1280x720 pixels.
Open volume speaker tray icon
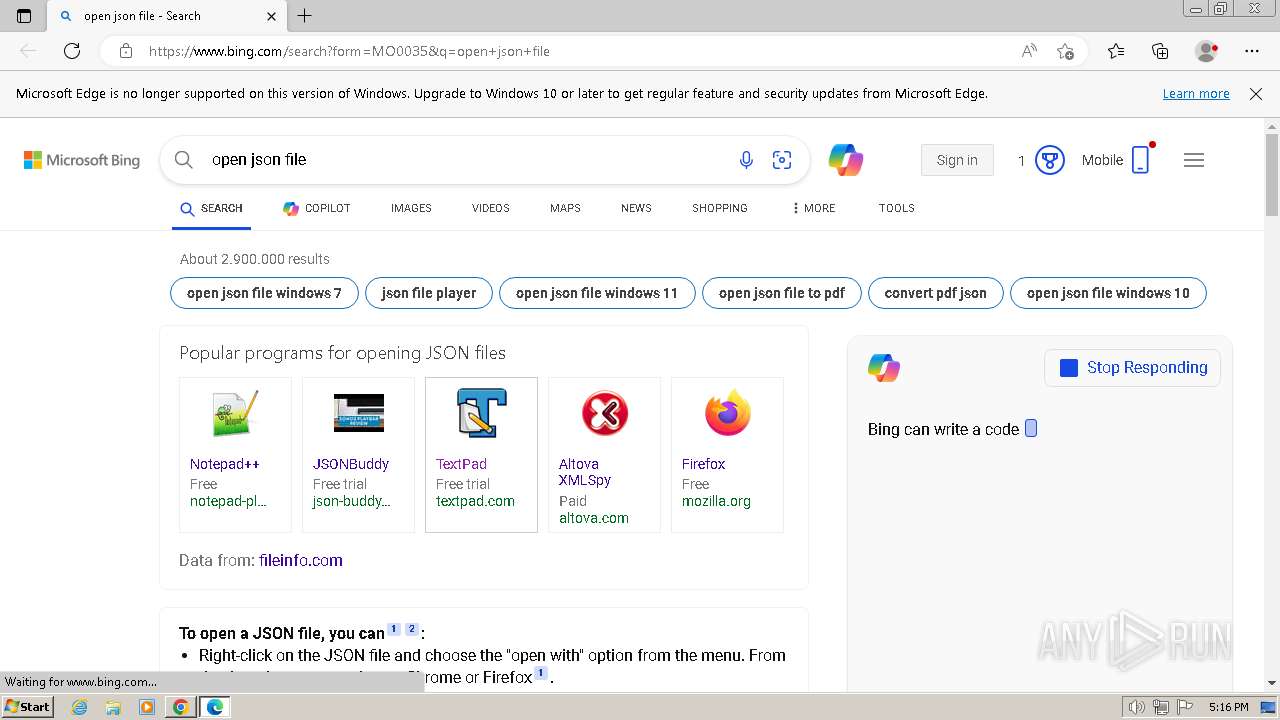[x=1138, y=707]
